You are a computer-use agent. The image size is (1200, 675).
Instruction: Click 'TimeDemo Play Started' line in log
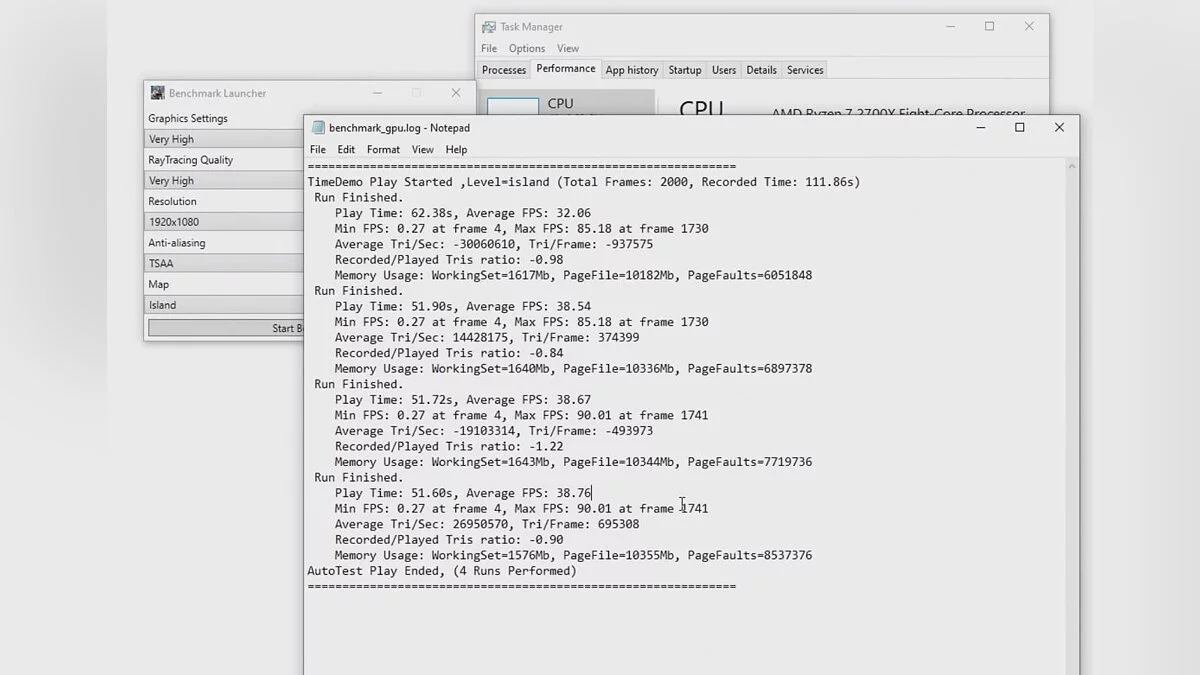(x=584, y=182)
